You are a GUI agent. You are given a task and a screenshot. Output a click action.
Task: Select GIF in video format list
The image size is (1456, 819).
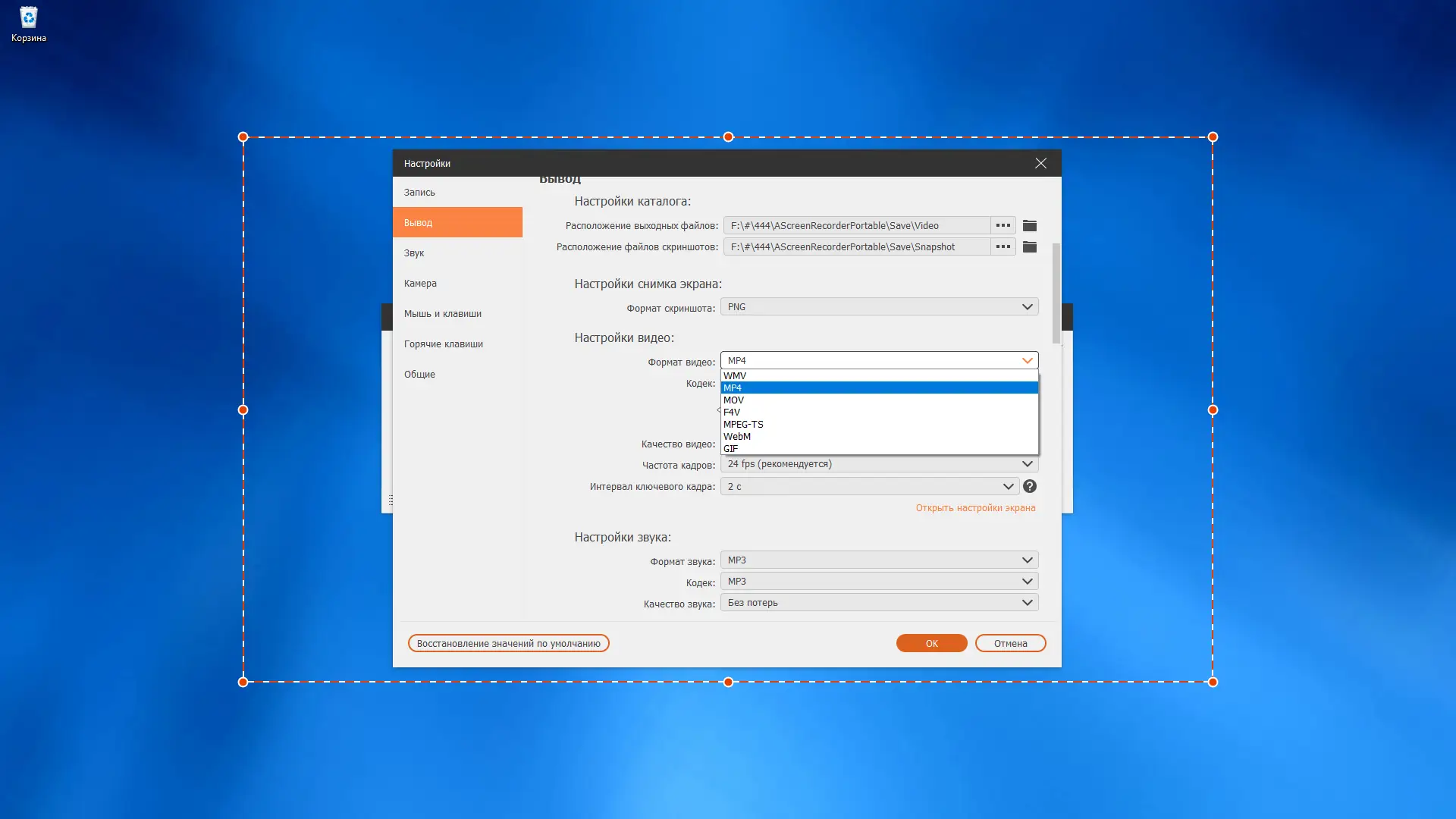pyautogui.click(x=731, y=448)
